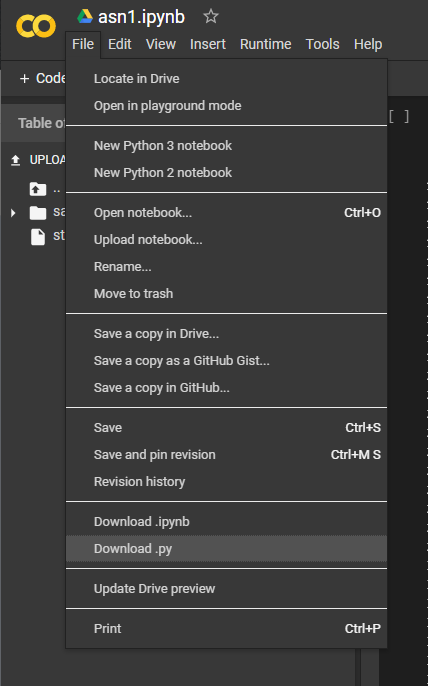Click the code cell run bracket [ ]
Viewport: 428px width, 686px height.
coord(399,116)
